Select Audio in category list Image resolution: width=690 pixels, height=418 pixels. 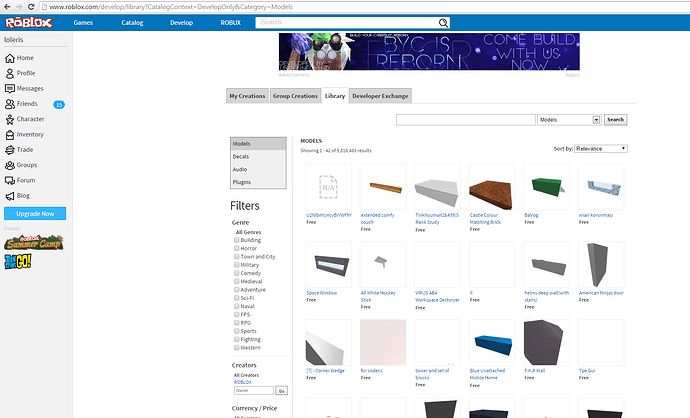coord(258,169)
